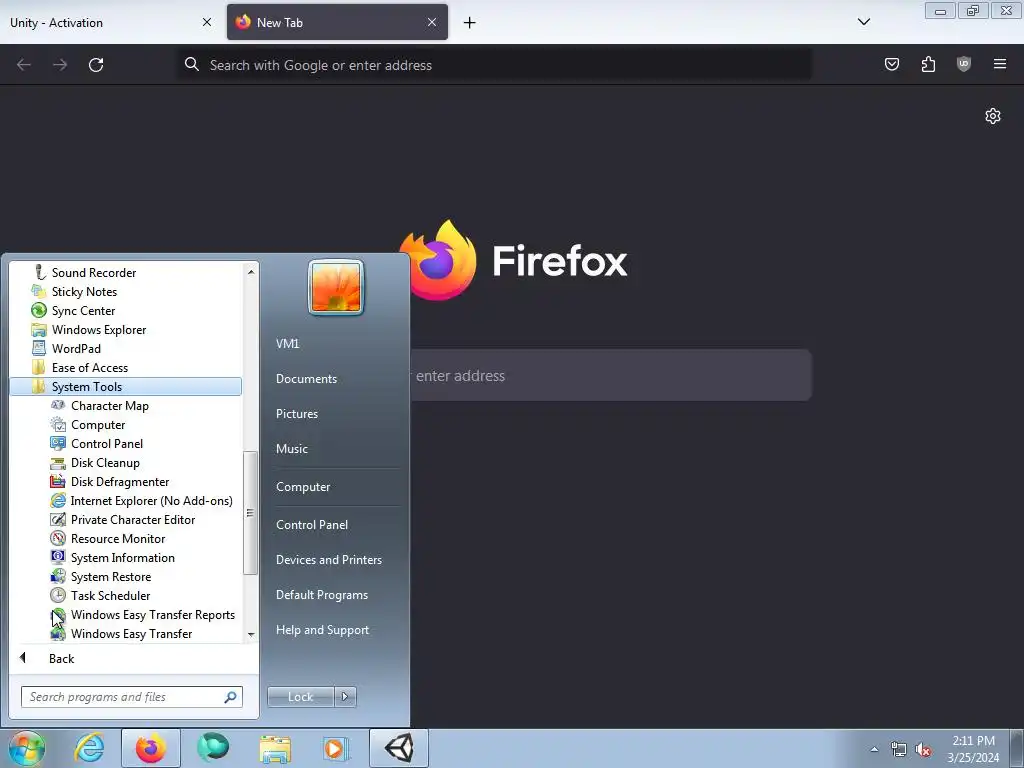The image size is (1024, 768).
Task: Open Computer in Start menu right pane
Action: click(303, 487)
